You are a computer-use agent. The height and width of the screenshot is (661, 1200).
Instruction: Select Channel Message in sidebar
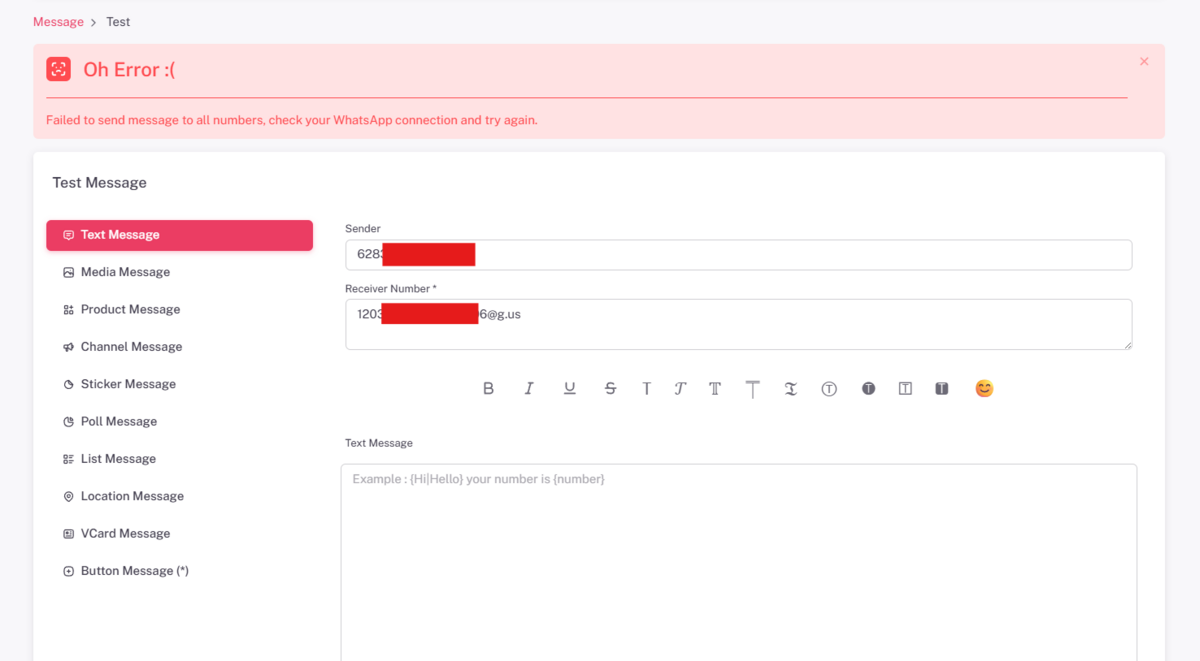131,347
